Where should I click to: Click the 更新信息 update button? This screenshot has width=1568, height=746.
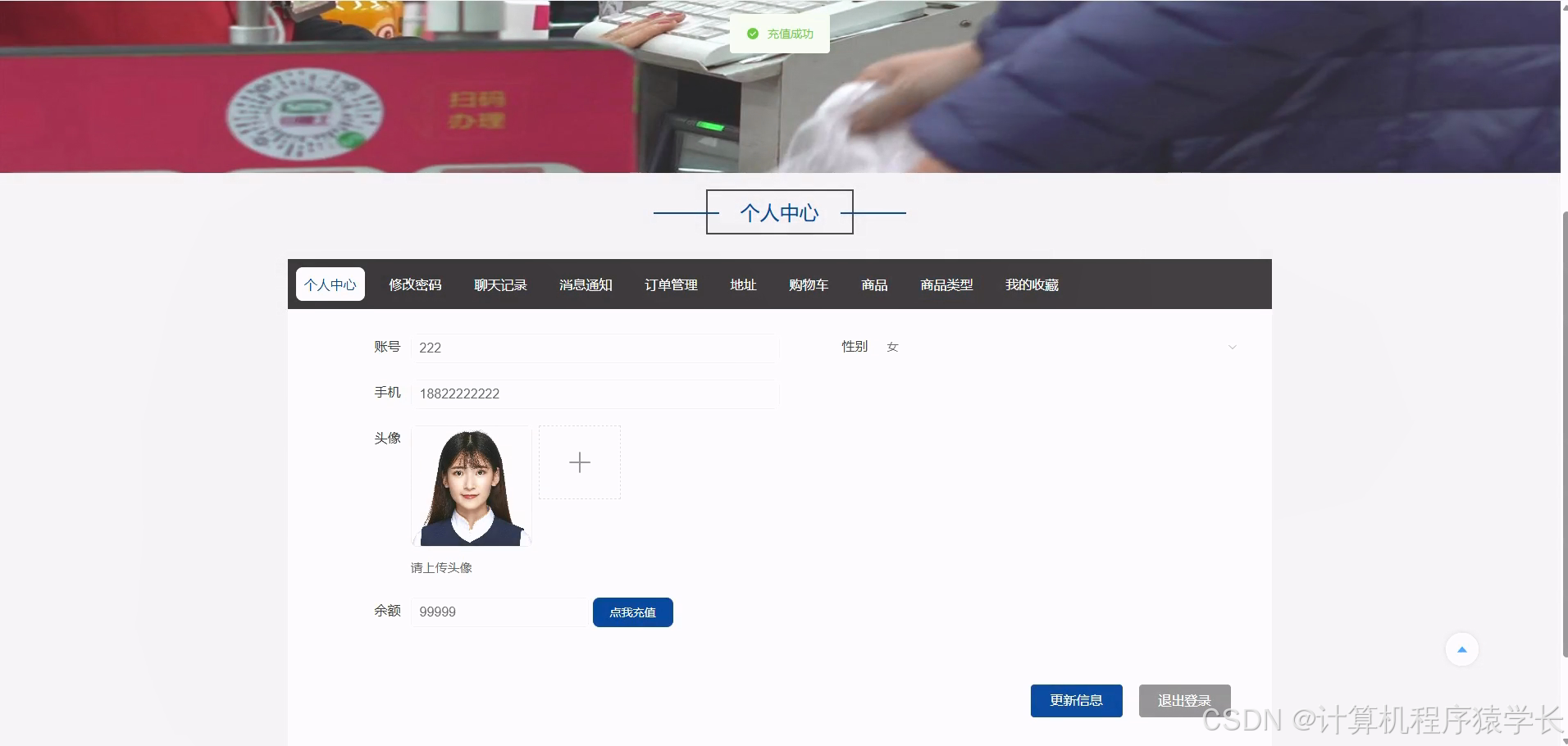(1075, 700)
